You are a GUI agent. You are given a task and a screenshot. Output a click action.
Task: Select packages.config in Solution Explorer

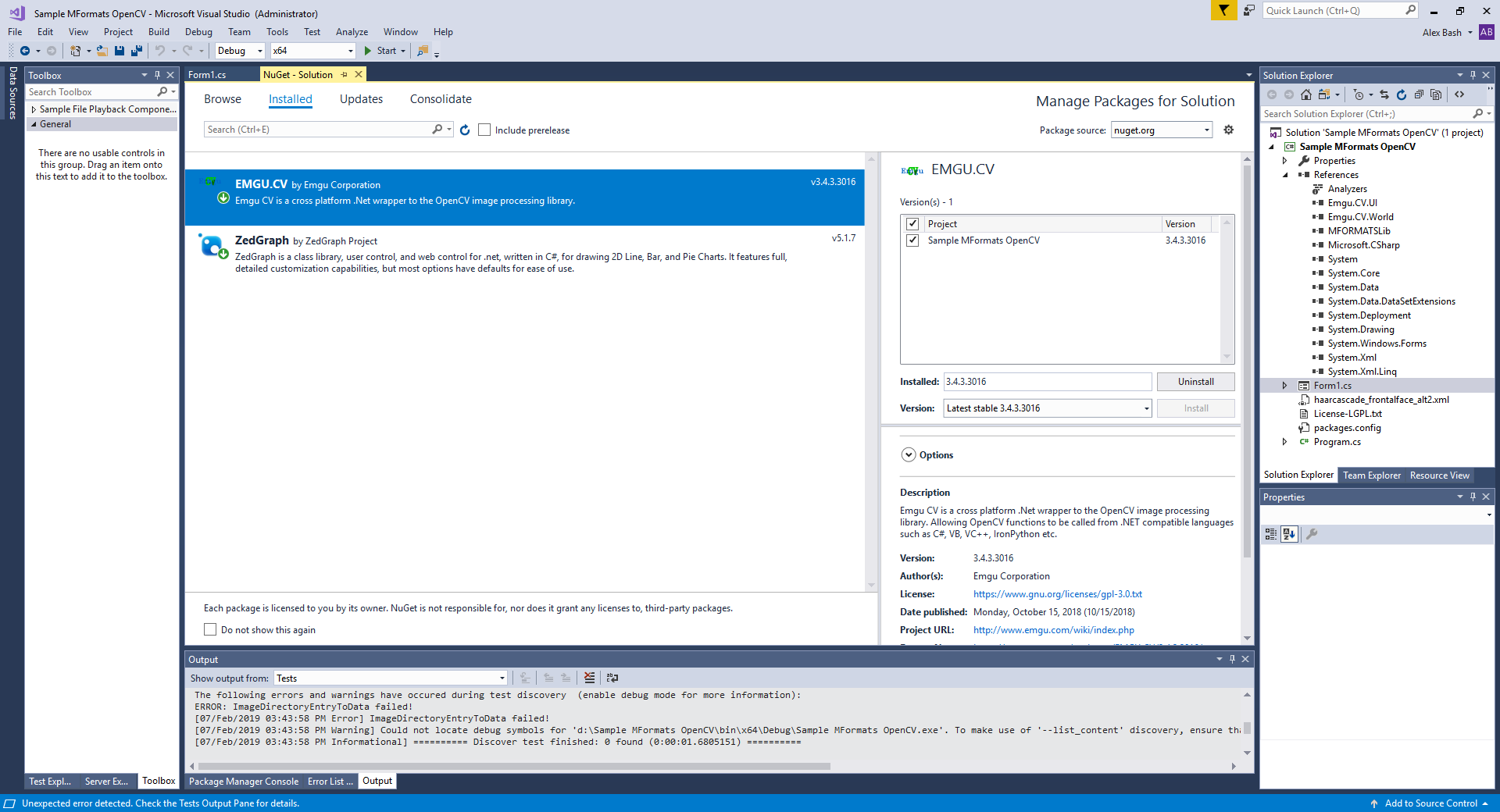pyautogui.click(x=1347, y=428)
